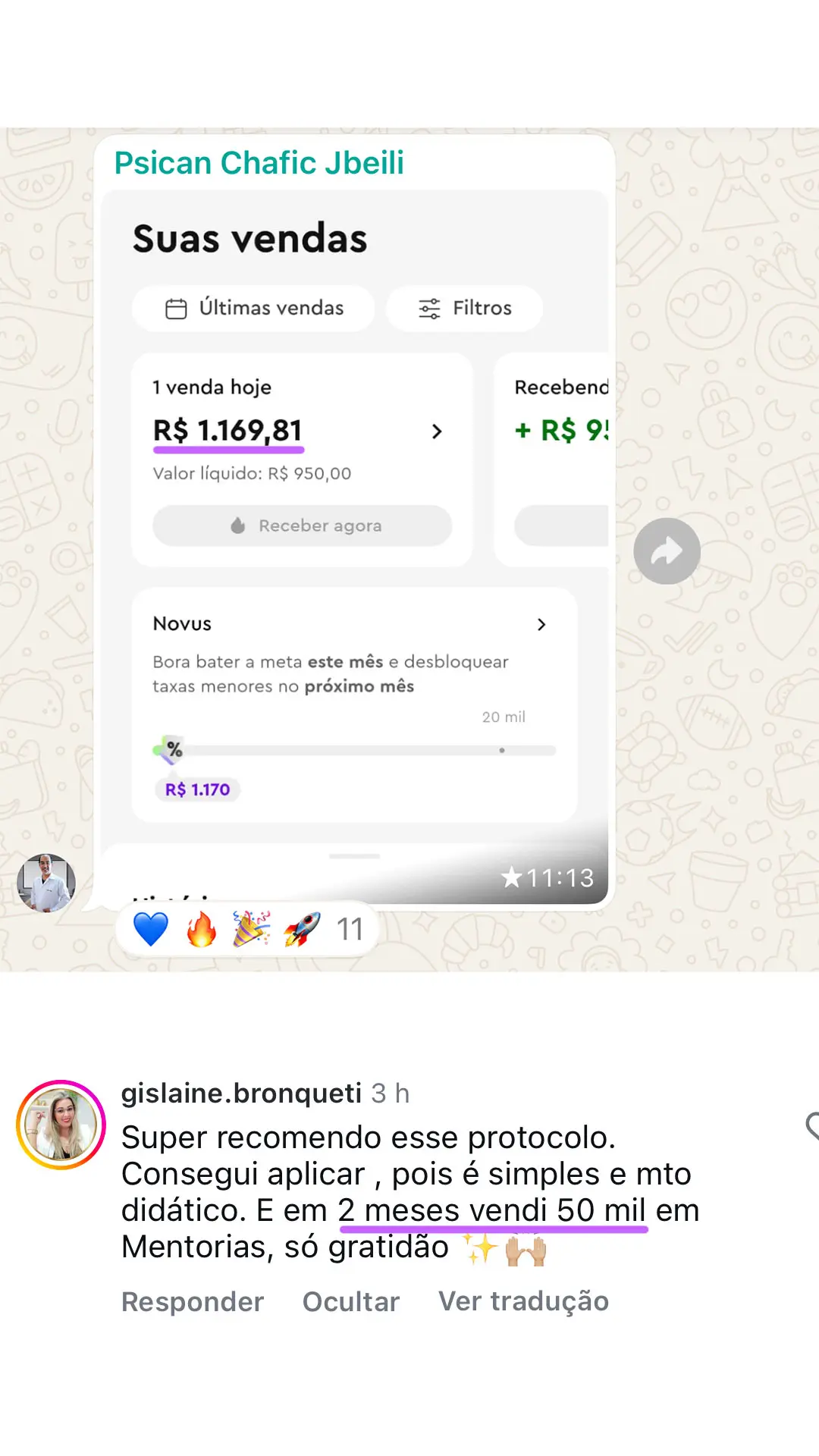This screenshot has width=819, height=1456.
Task: Tap the sliders icon in Filtros
Action: (429, 309)
